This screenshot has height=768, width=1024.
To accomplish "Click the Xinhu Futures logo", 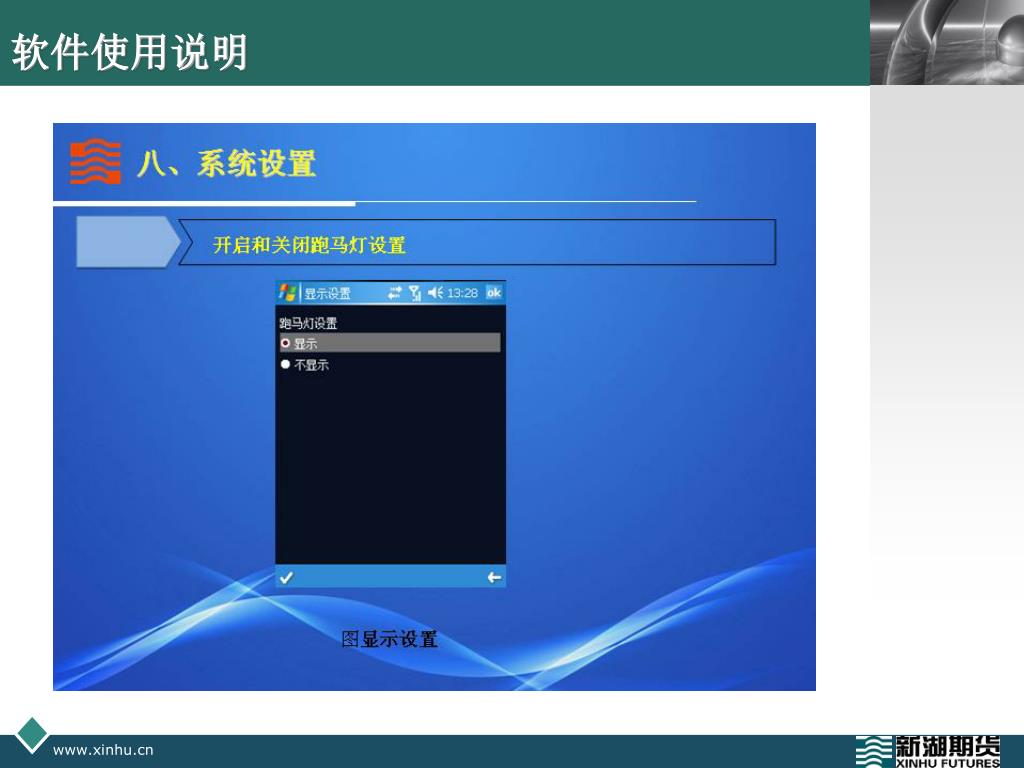I will point(928,752).
